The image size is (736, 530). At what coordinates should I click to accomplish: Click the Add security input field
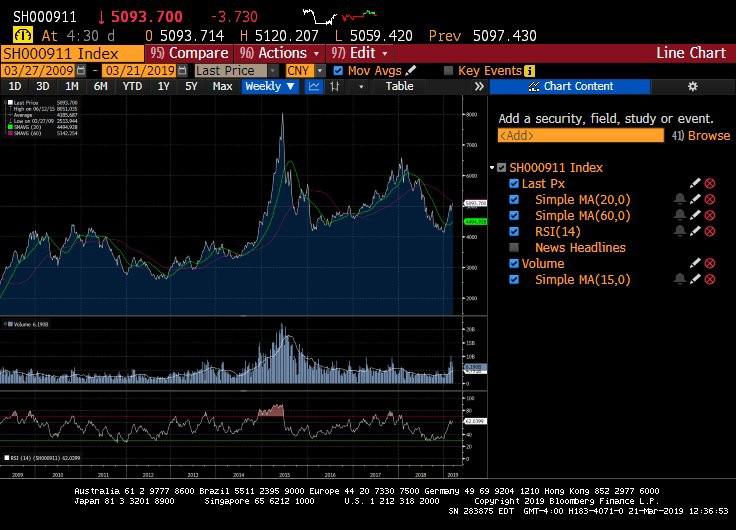coord(580,136)
